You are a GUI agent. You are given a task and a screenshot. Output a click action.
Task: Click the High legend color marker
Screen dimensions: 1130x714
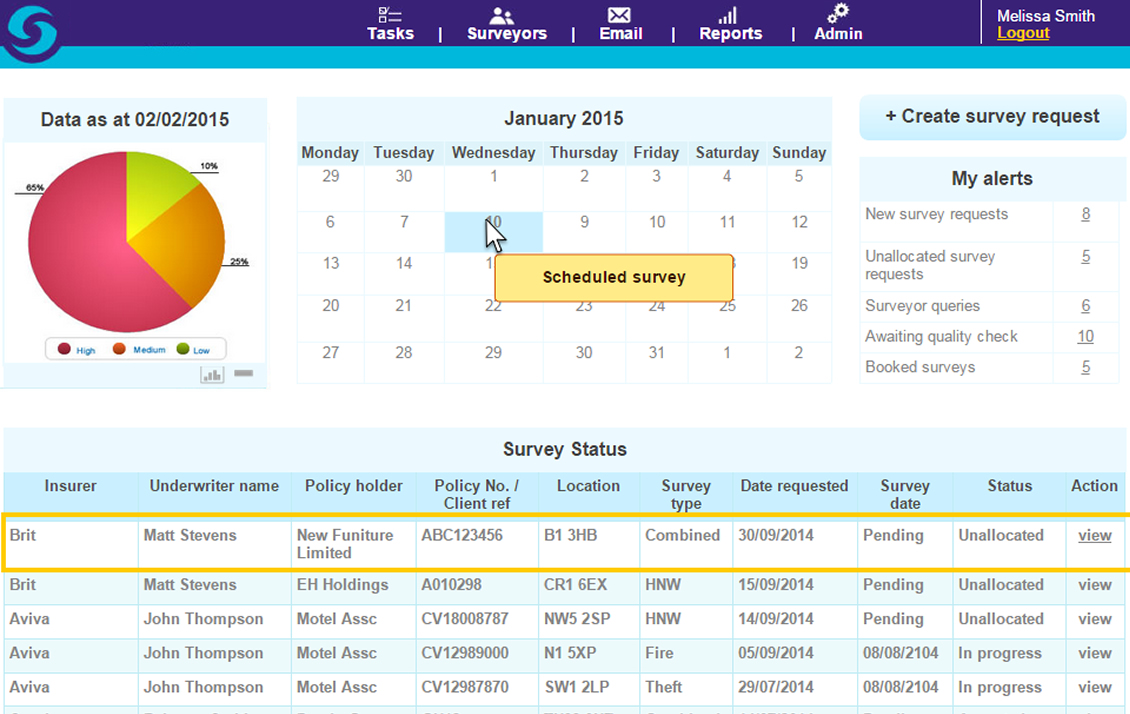coord(65,349)
